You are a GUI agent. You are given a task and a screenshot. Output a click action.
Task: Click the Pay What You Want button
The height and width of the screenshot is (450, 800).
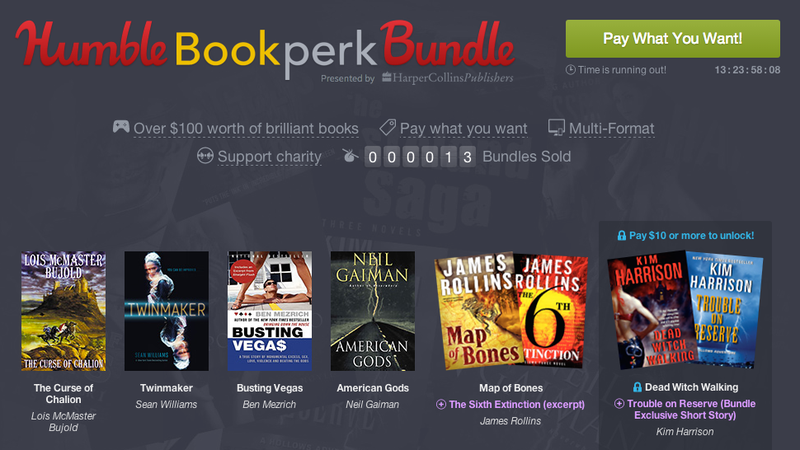point(672,39)
